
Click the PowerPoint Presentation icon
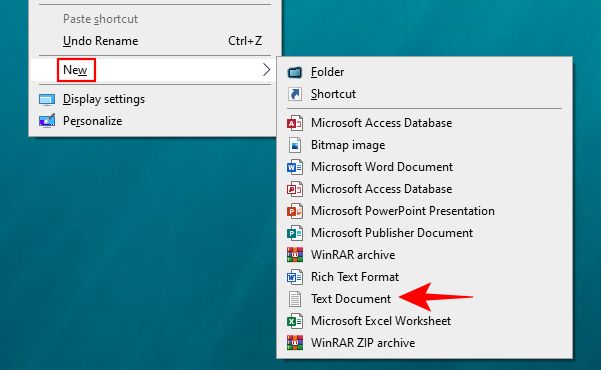295,211
